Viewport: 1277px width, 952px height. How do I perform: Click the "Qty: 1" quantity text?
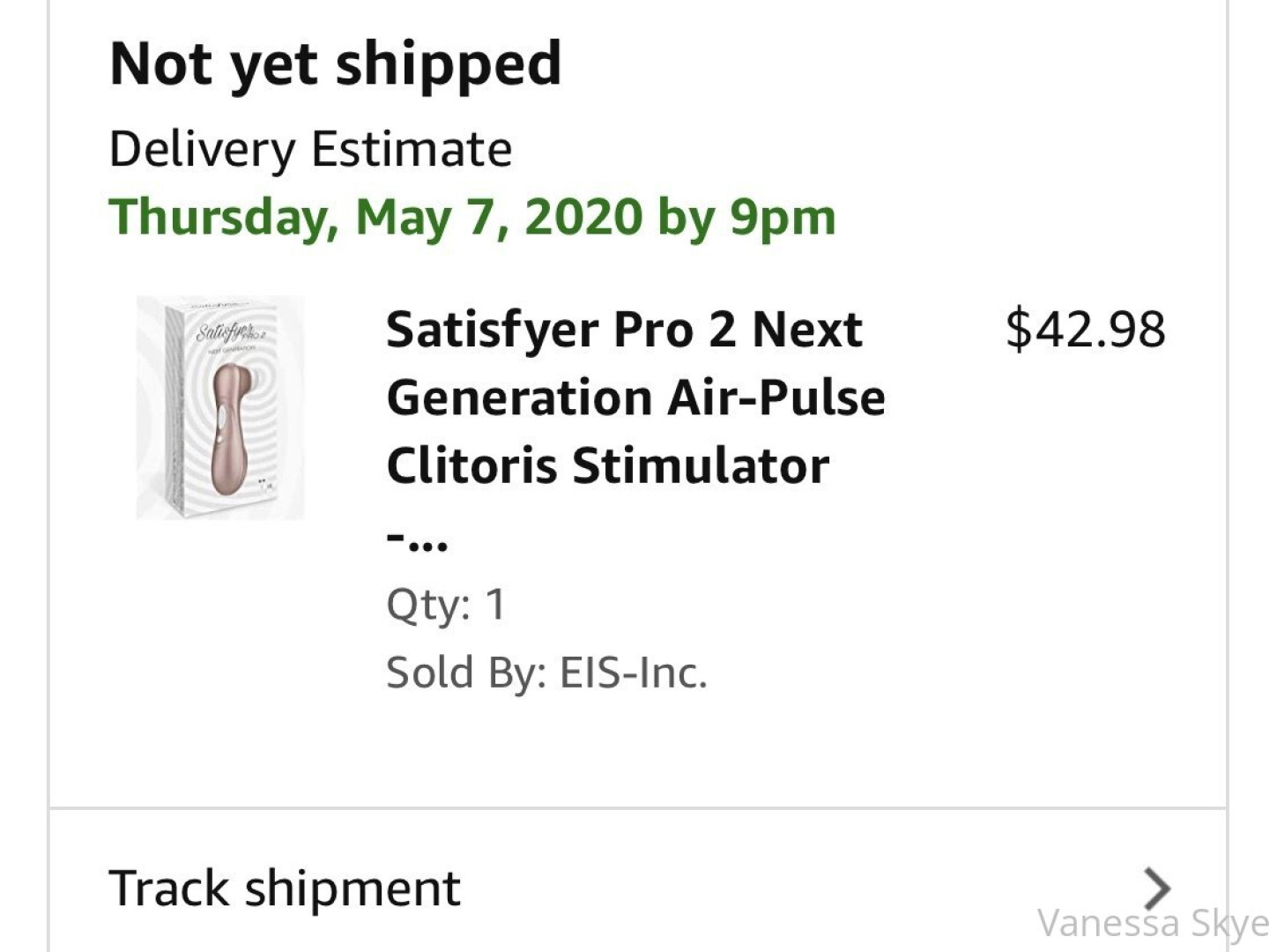(x=446, y=605)
